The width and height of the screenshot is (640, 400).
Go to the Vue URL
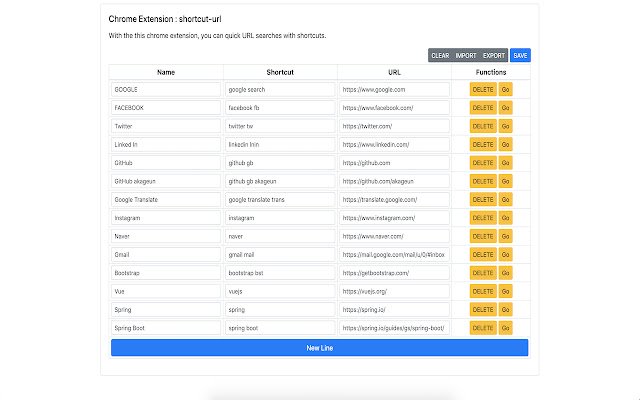[x=505, y=291]
